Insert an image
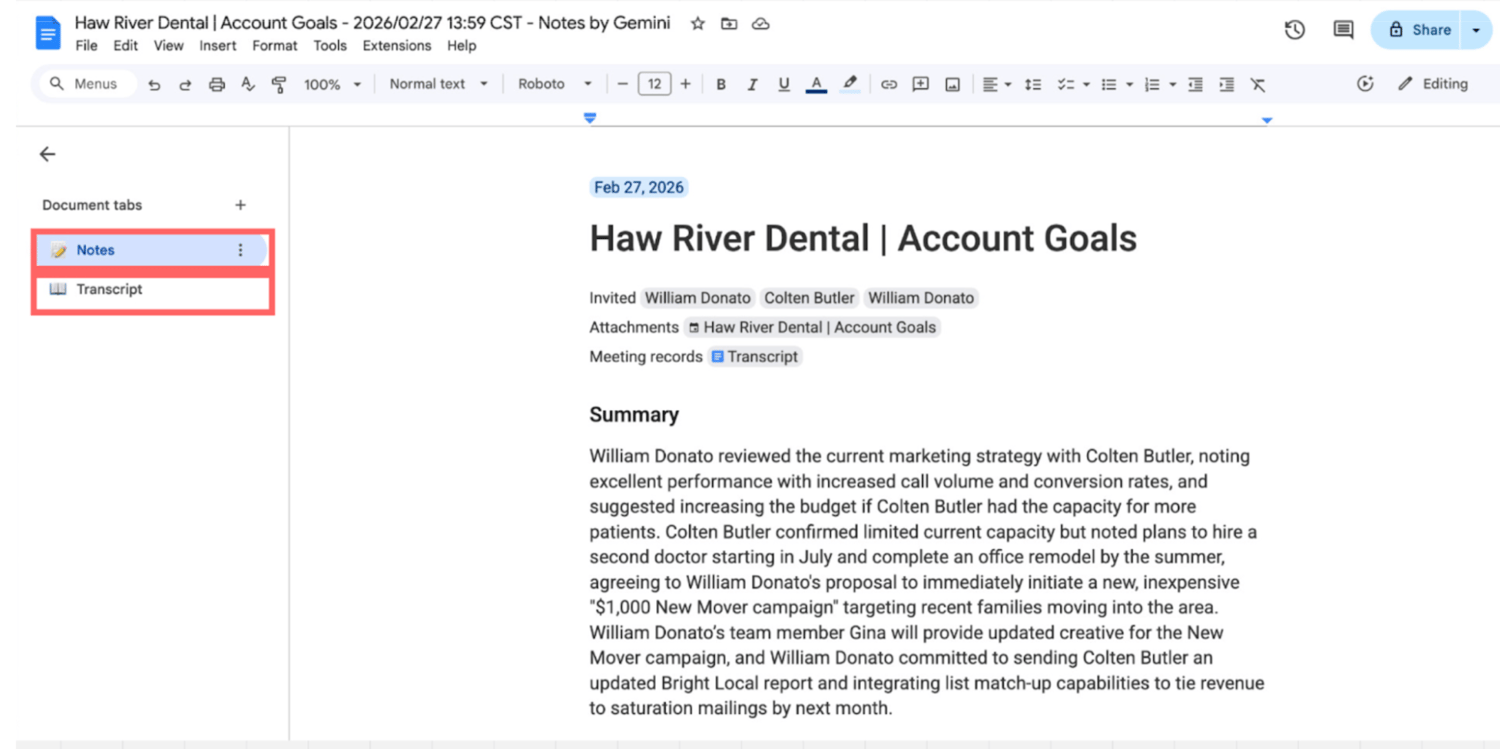This screenshot has height=749, width=1500. pyautogui.click(x=953, y=85)
